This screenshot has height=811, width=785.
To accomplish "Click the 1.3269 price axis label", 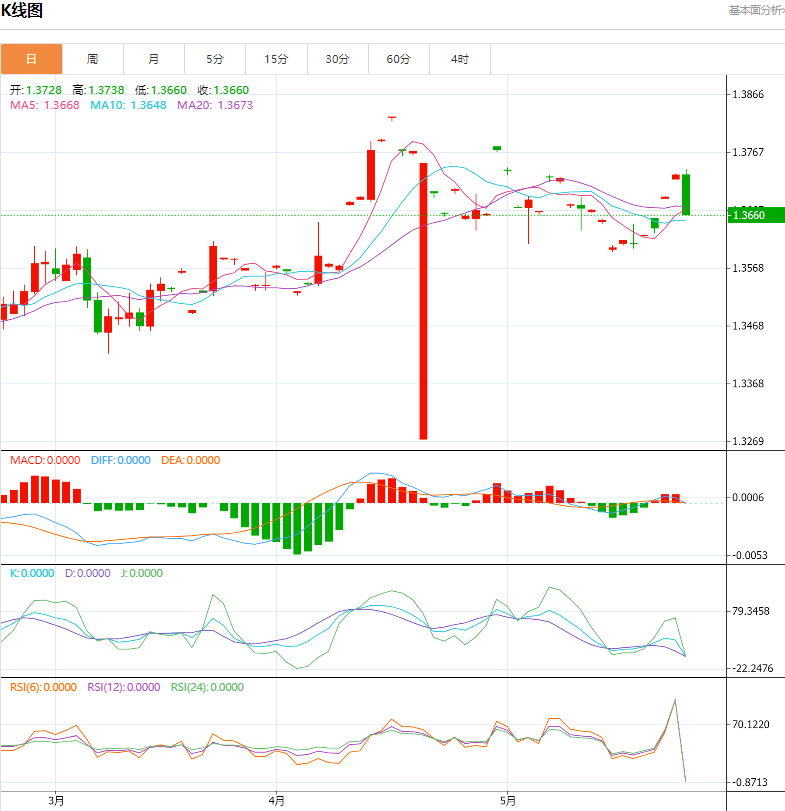I will pyautogui.click(x=748, y=441).
